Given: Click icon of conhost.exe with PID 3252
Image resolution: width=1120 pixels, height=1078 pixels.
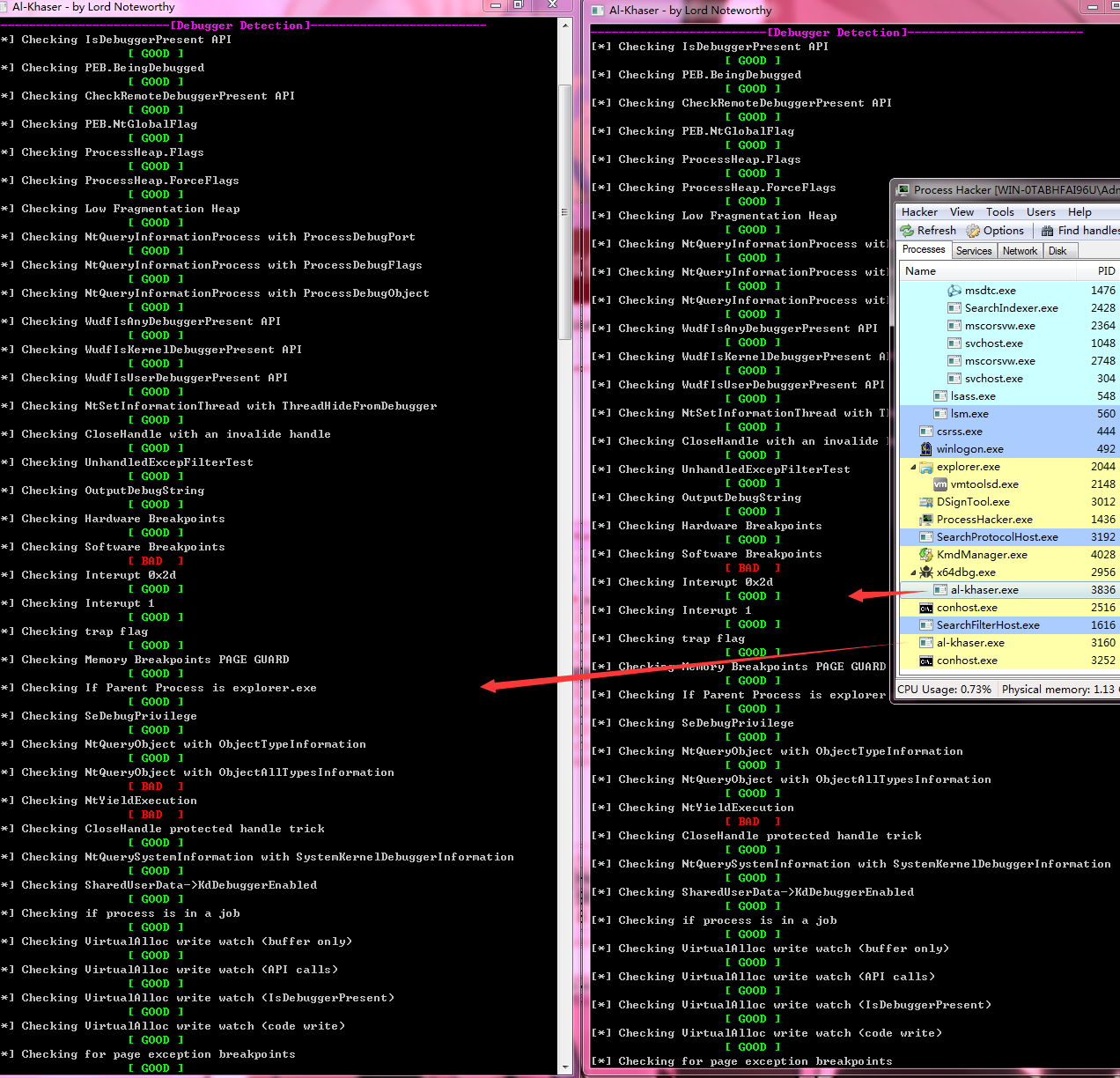Looking at the screenshot, I should (x=926, y=661).
